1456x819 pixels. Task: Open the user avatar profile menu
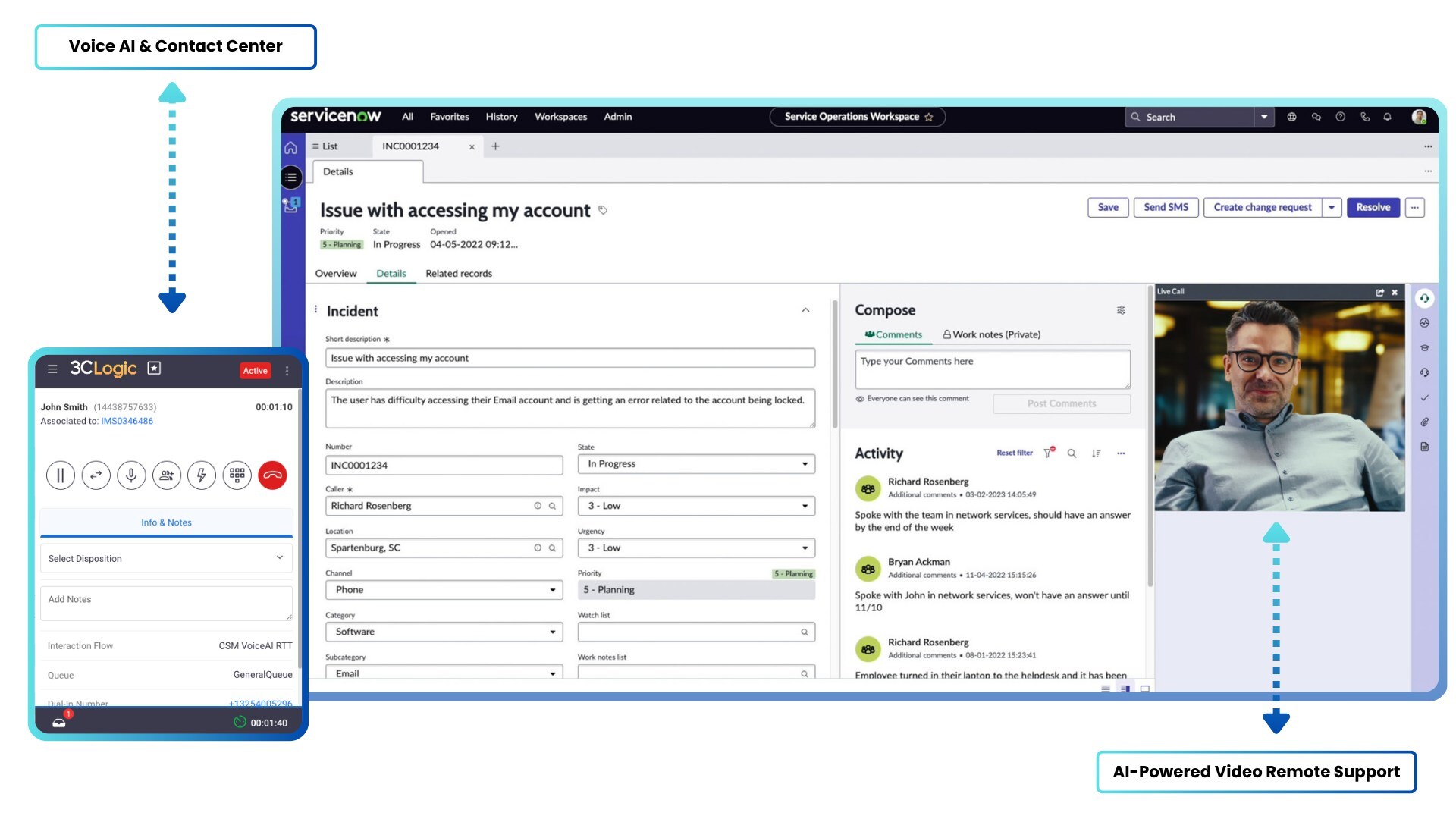[1419, 117]
